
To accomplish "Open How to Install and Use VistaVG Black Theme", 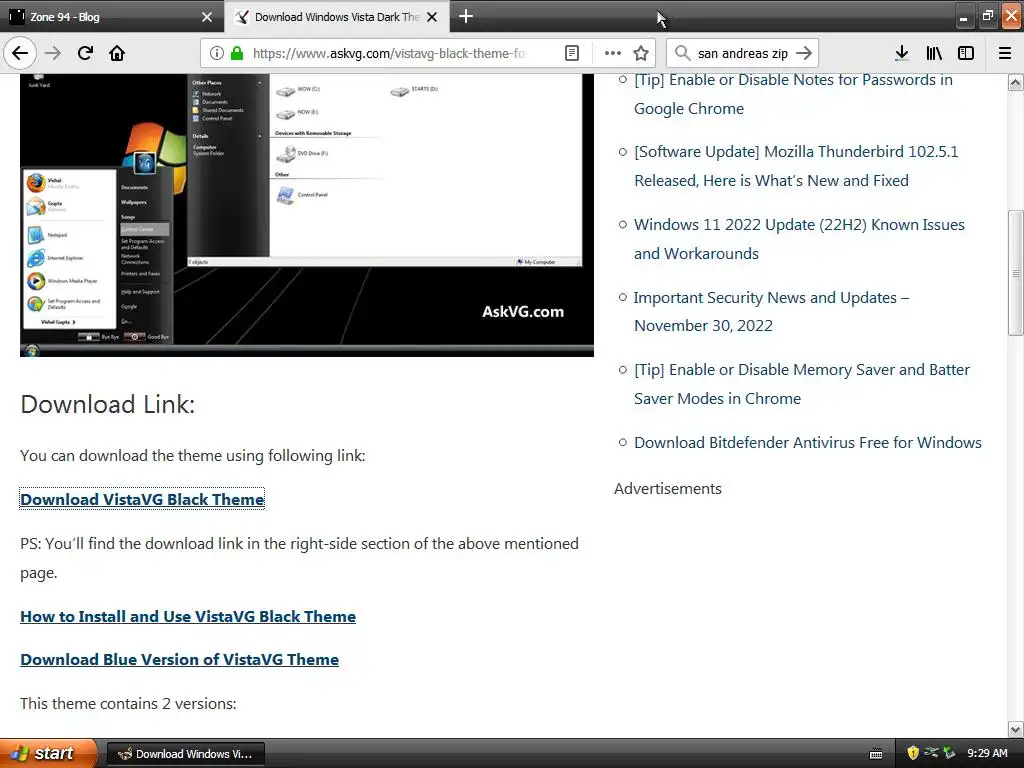I will [x=188, y=616].
